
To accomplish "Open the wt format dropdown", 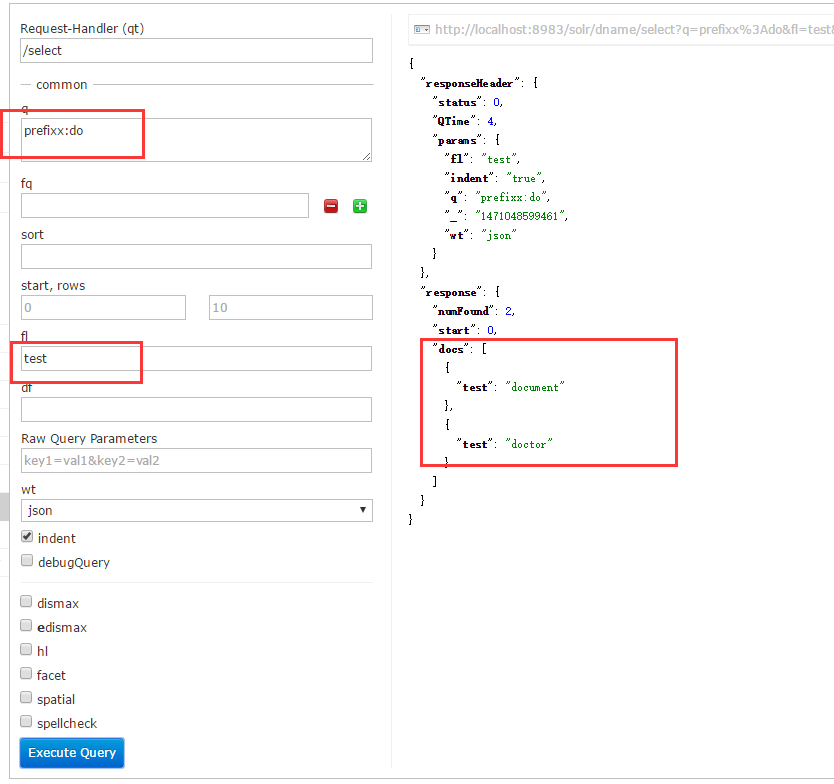I will coord(196,510).
